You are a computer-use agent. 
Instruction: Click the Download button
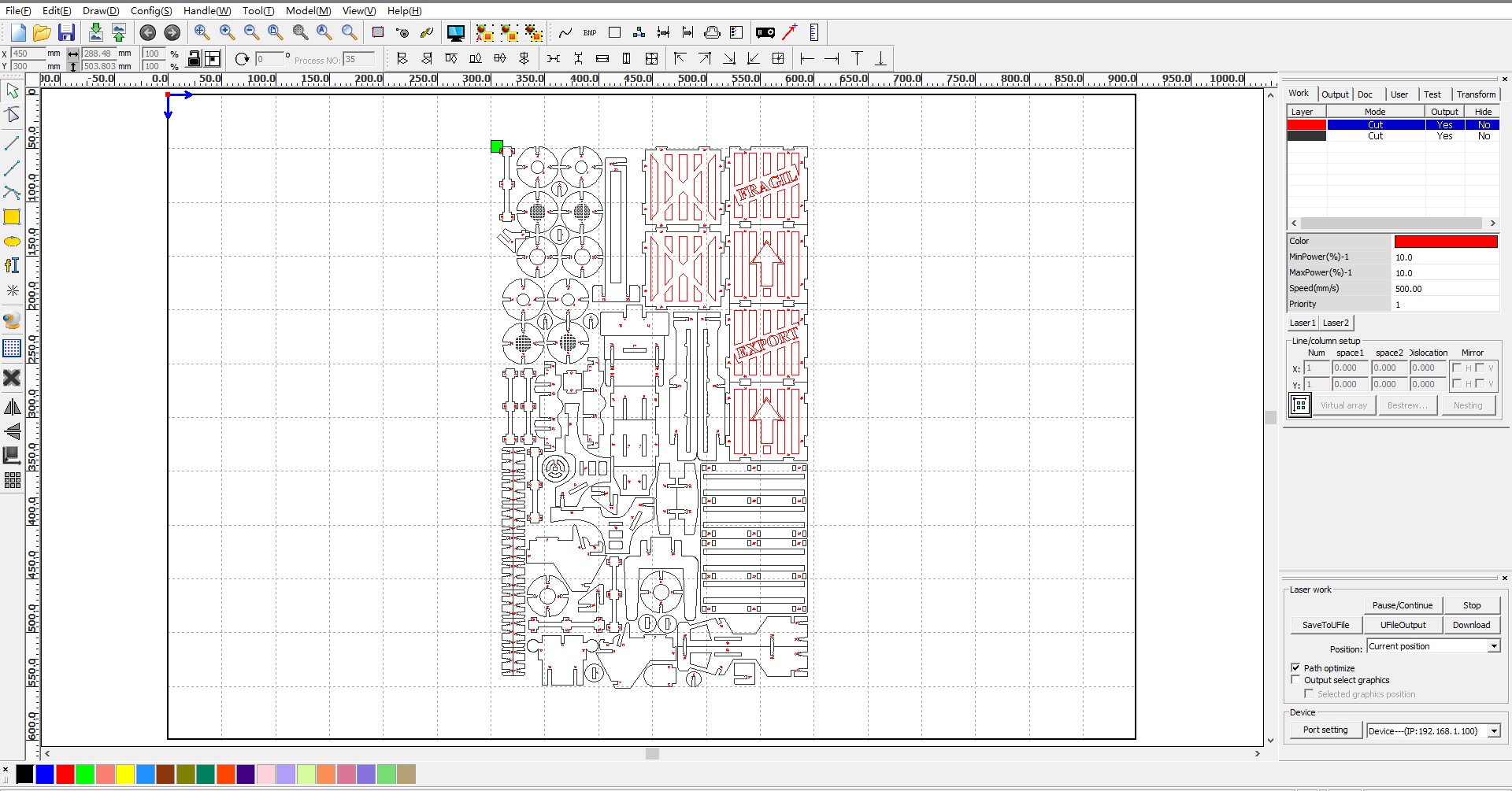point(1471,624)
